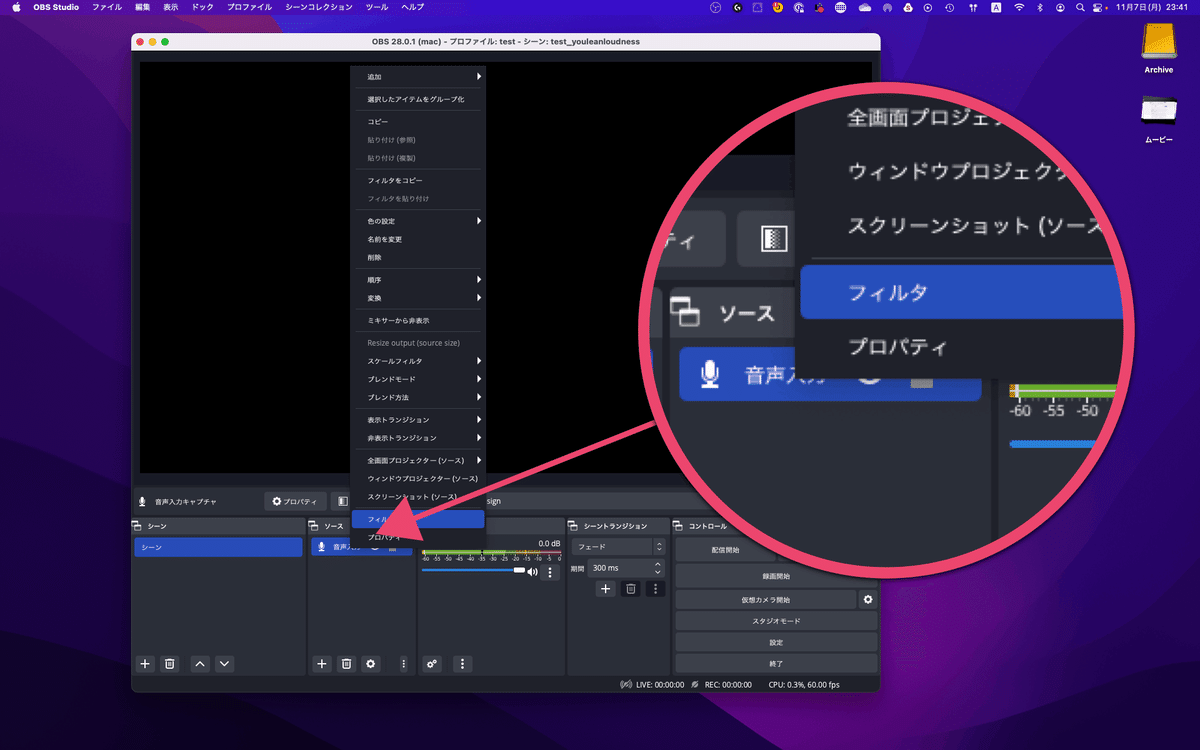1200x750 pixels.
Task: Choose フィルタ in context menu
Action: [418, 519]
